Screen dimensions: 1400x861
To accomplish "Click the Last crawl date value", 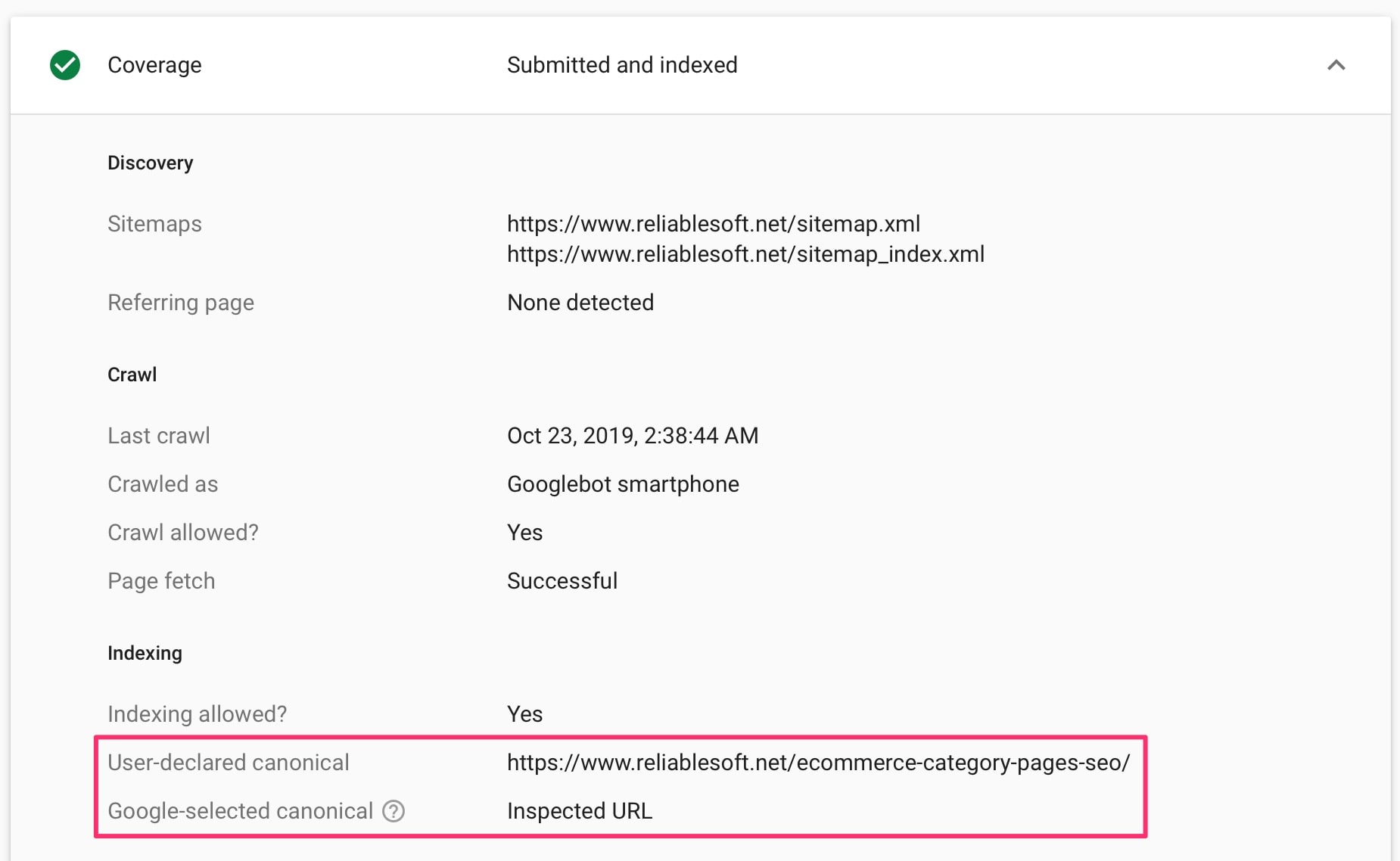I will (632, 436).
